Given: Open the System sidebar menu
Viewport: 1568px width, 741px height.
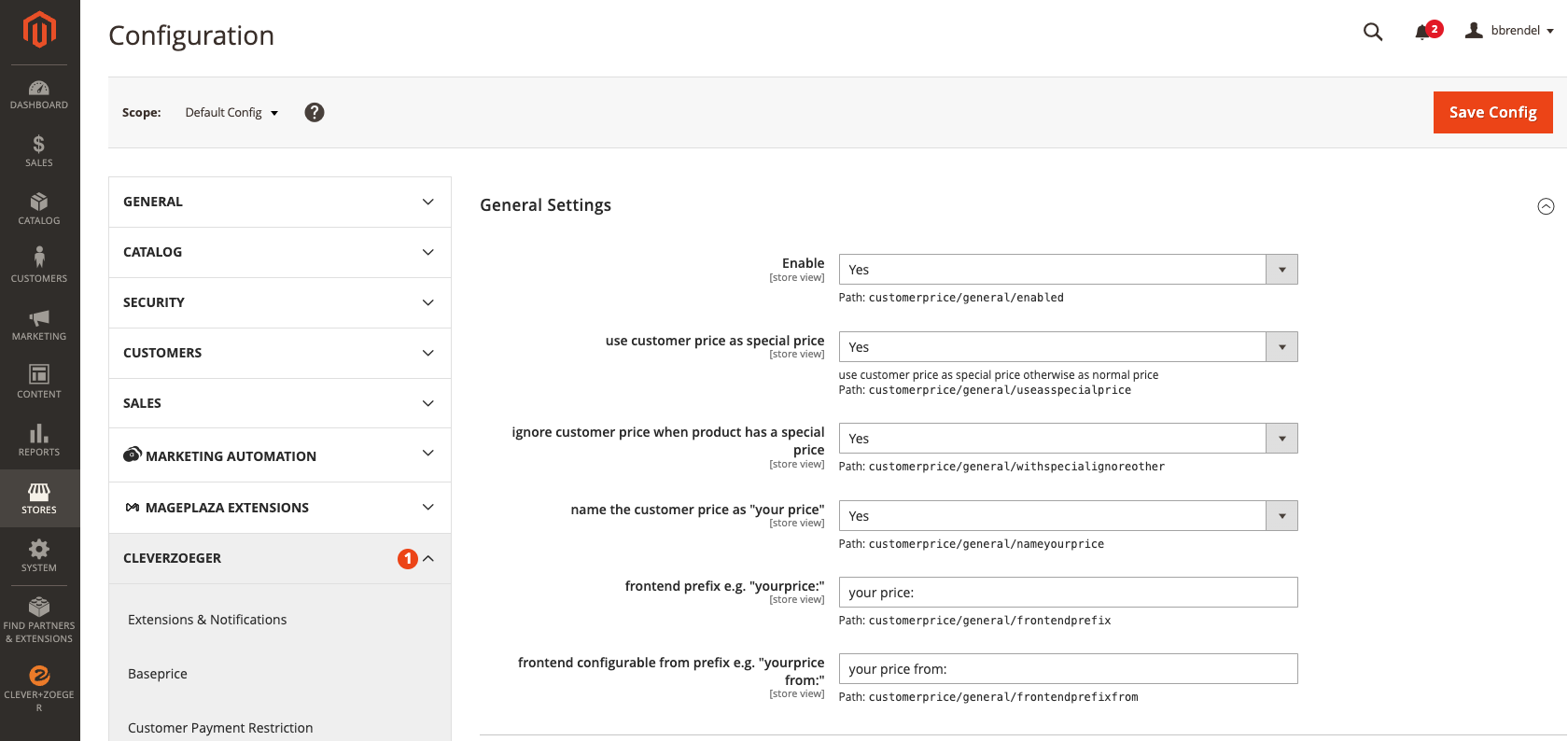Looking at the screenshot, I should (39, 556).
